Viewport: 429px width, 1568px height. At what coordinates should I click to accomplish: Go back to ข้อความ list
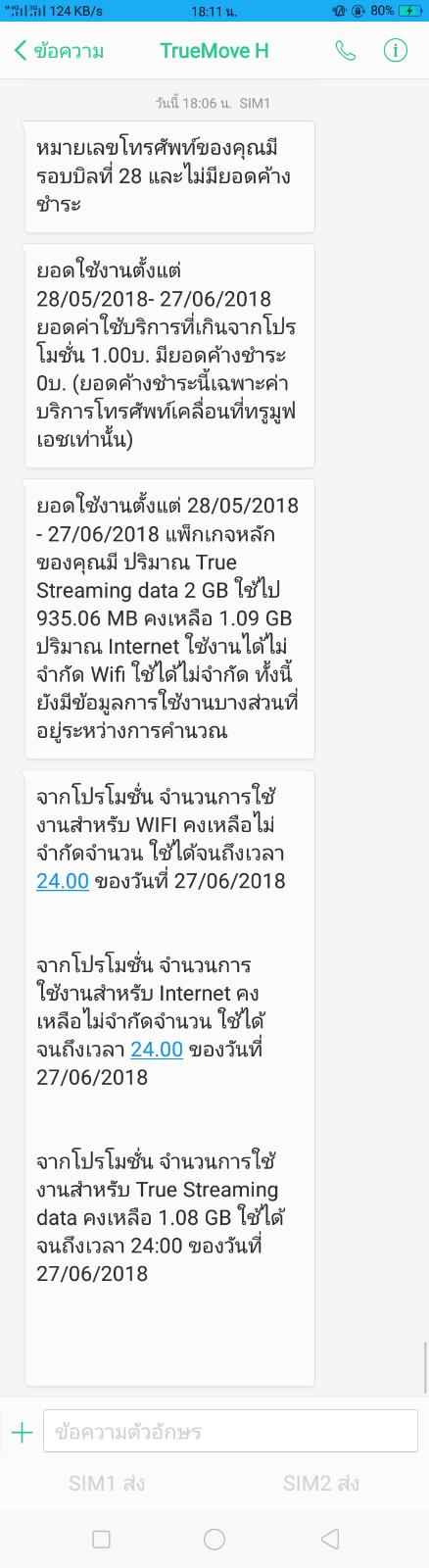pos(69,51)
